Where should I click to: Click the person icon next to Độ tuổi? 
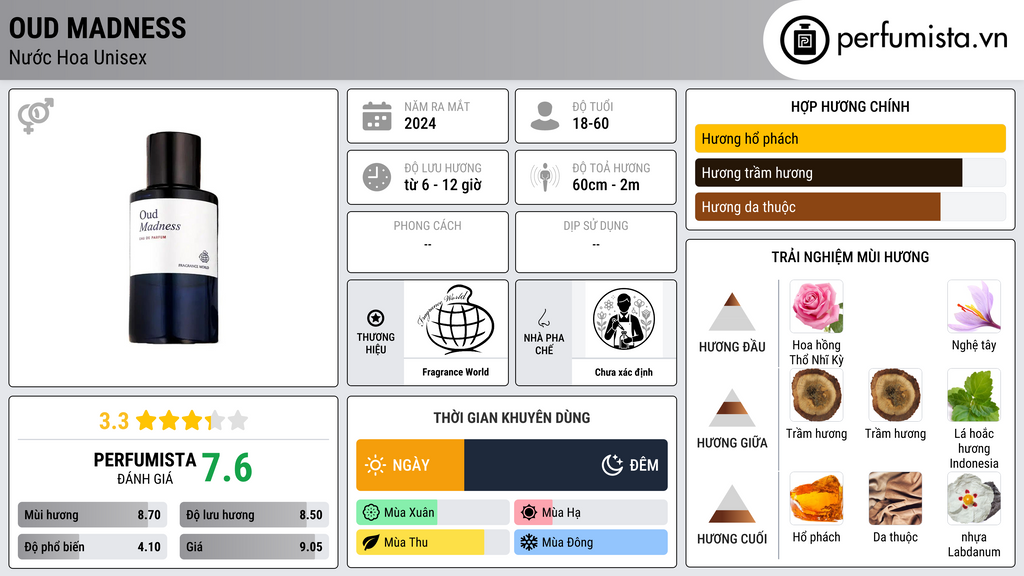545,116
